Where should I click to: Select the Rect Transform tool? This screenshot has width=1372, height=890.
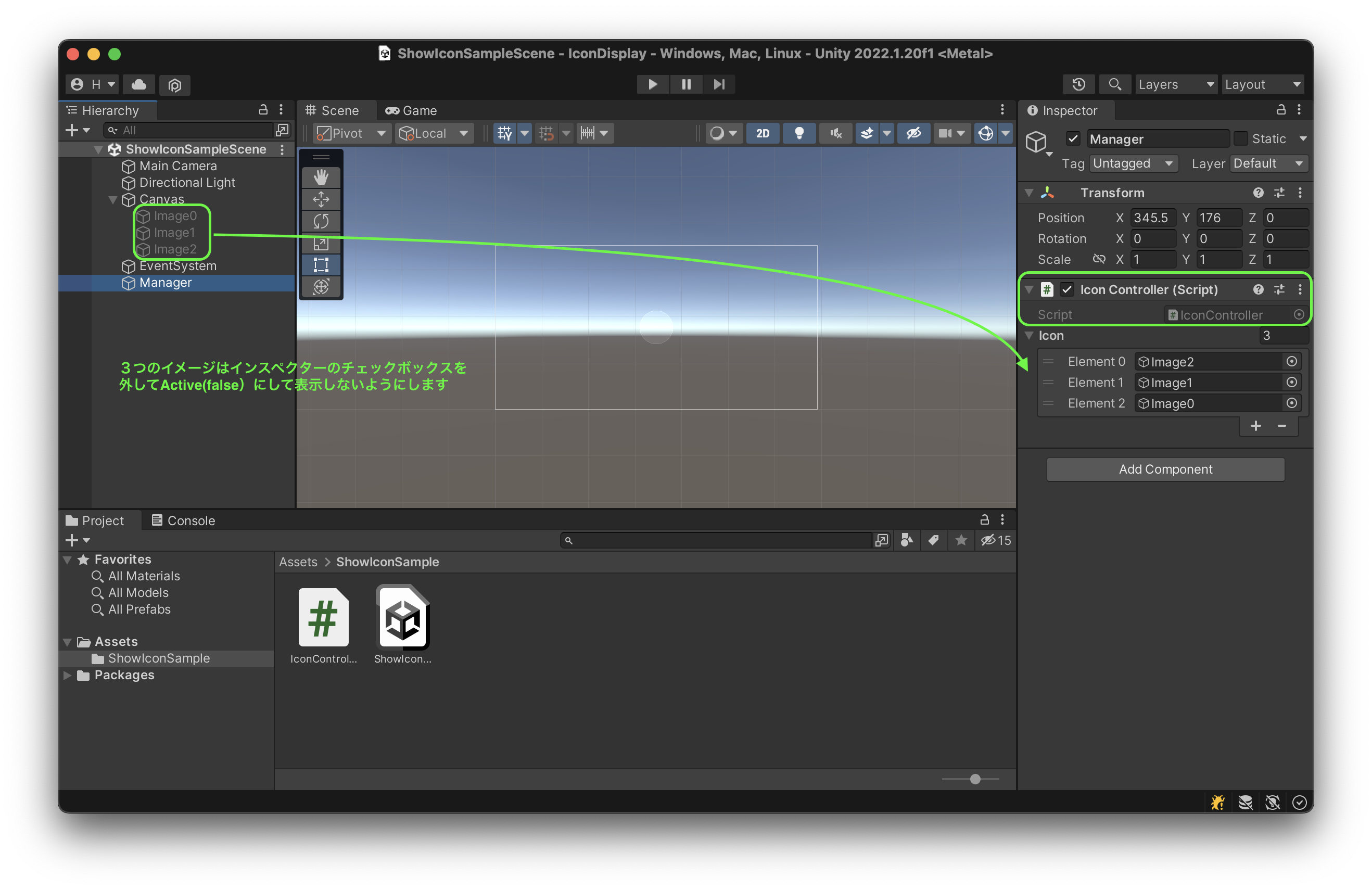(321, 265)
